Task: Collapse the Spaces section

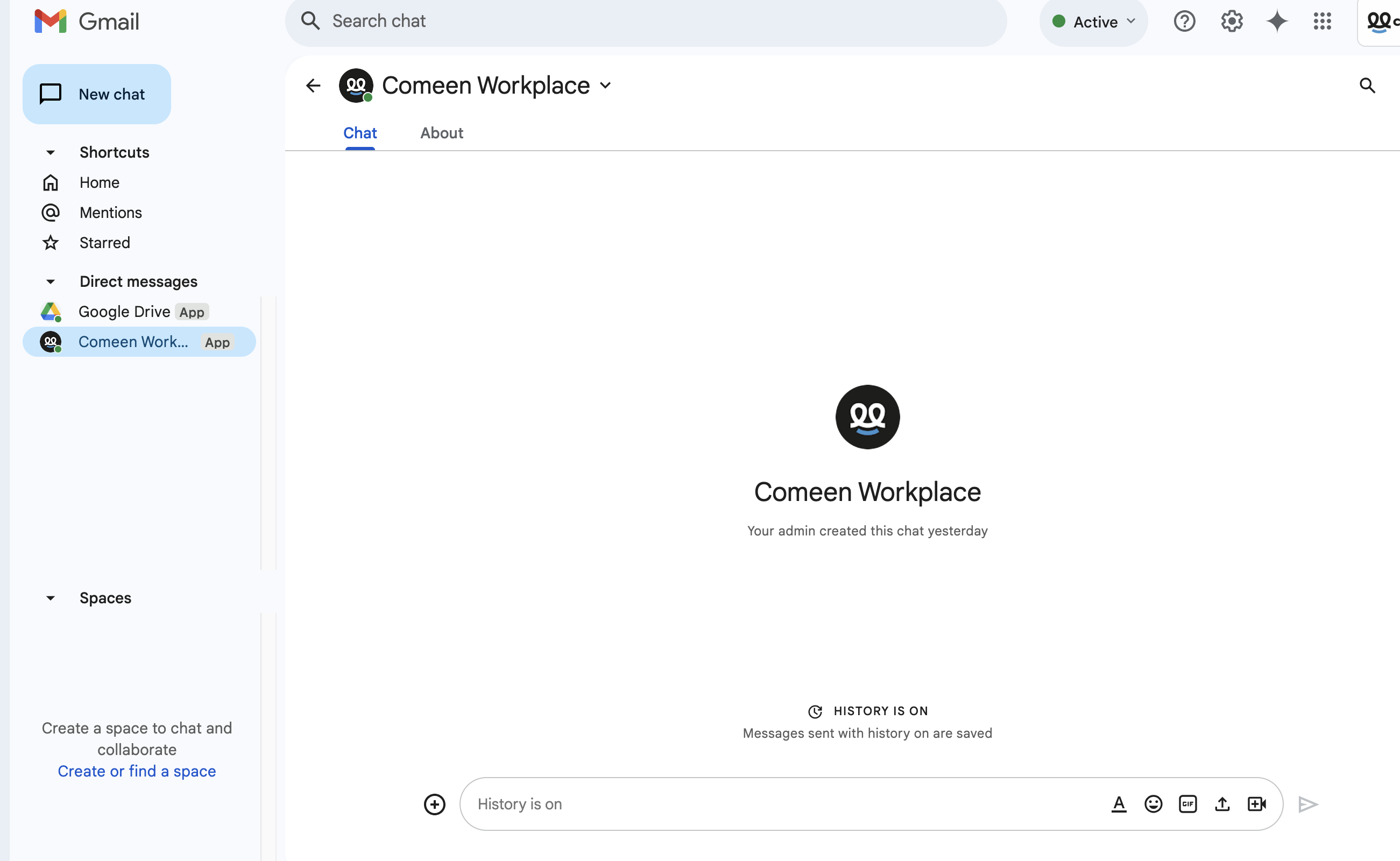Action: (51, 598)
